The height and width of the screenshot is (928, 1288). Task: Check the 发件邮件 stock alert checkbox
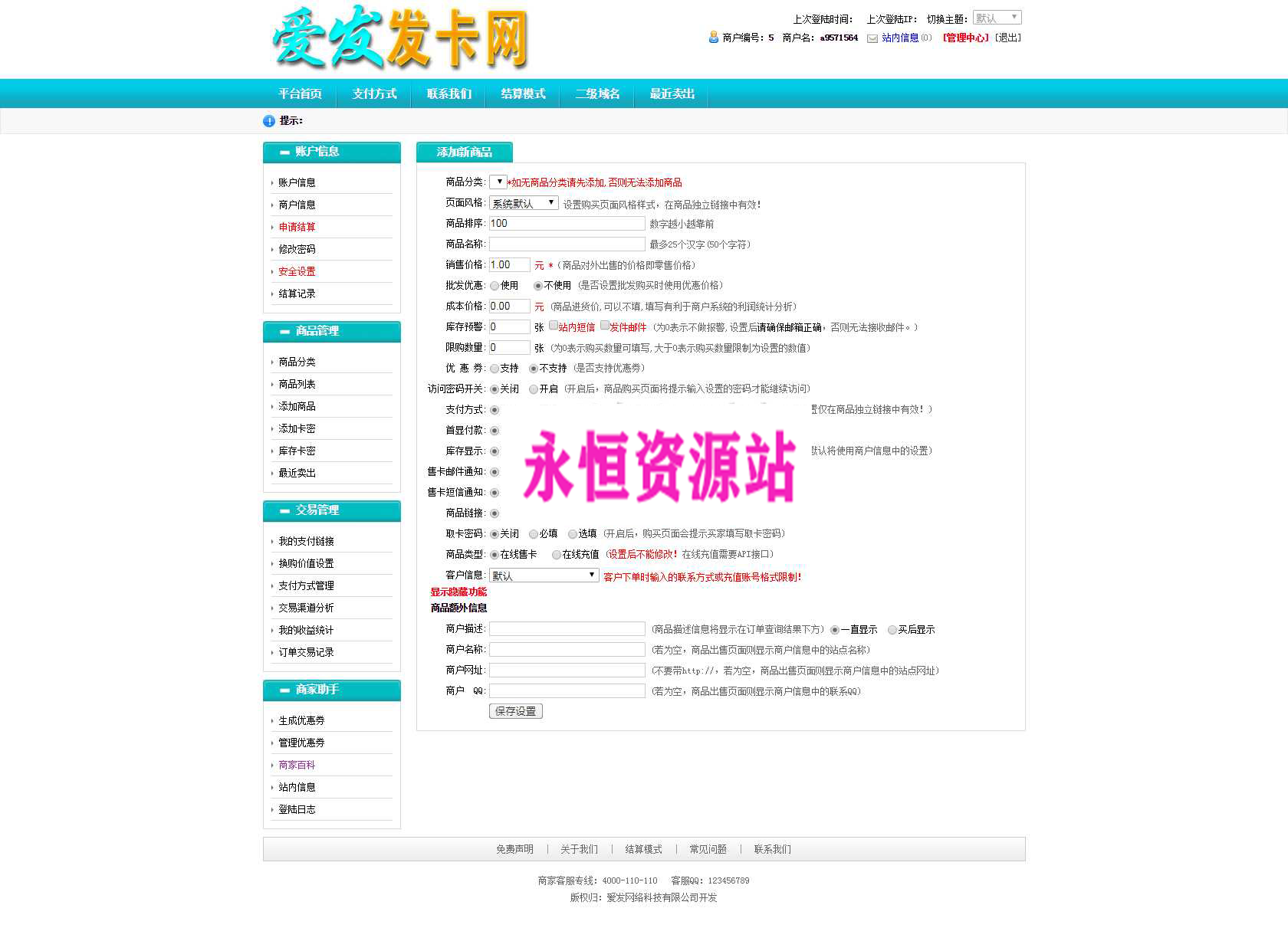pos(605,326)
